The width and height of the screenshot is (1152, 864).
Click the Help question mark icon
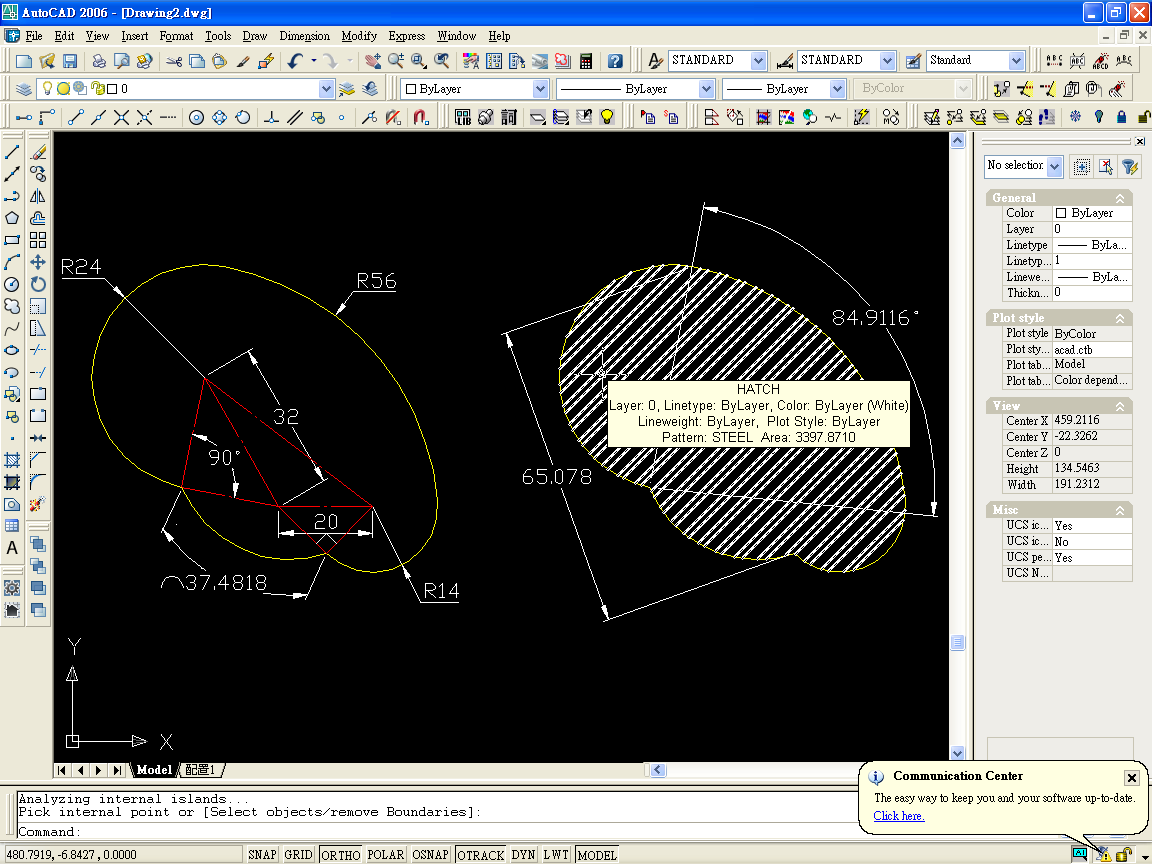pyautogui.click(x=616, y=61)
